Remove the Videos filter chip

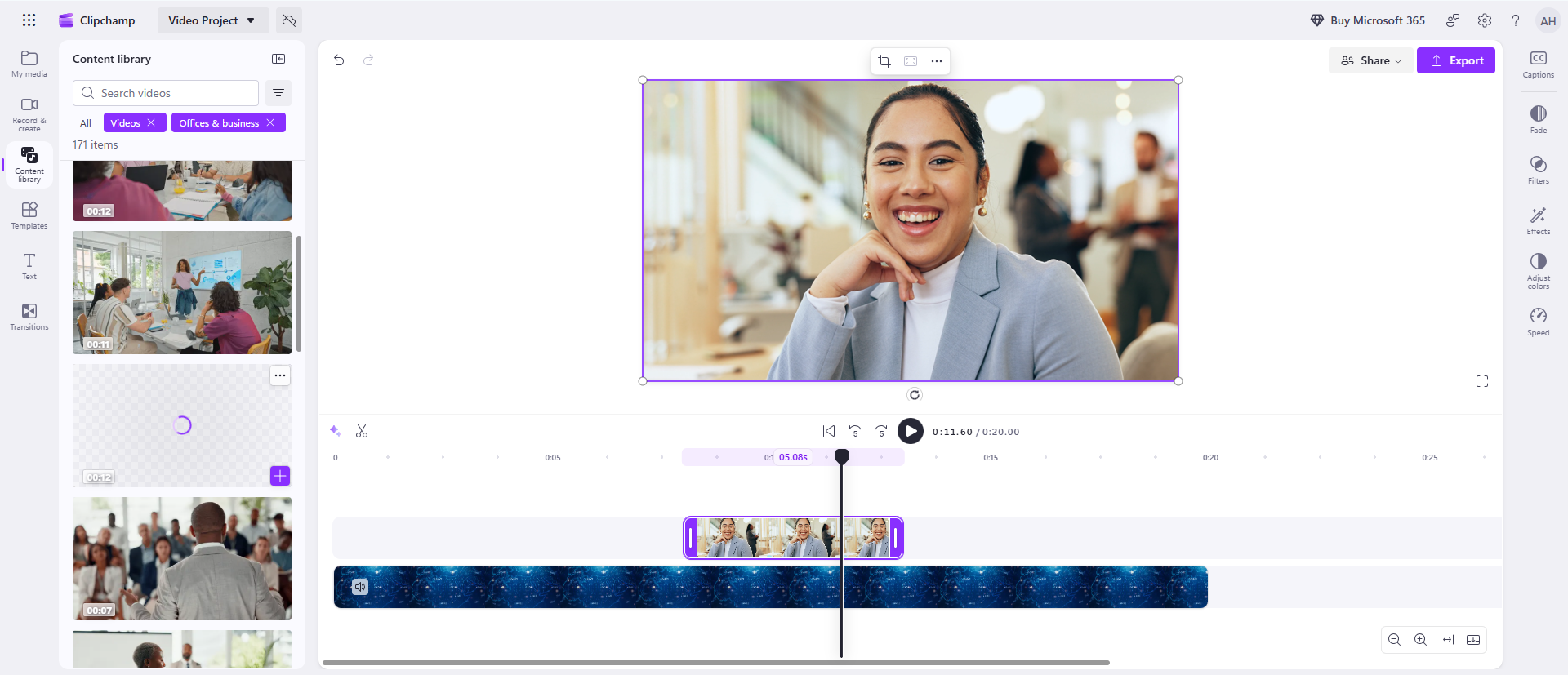[x=151, y=122]
